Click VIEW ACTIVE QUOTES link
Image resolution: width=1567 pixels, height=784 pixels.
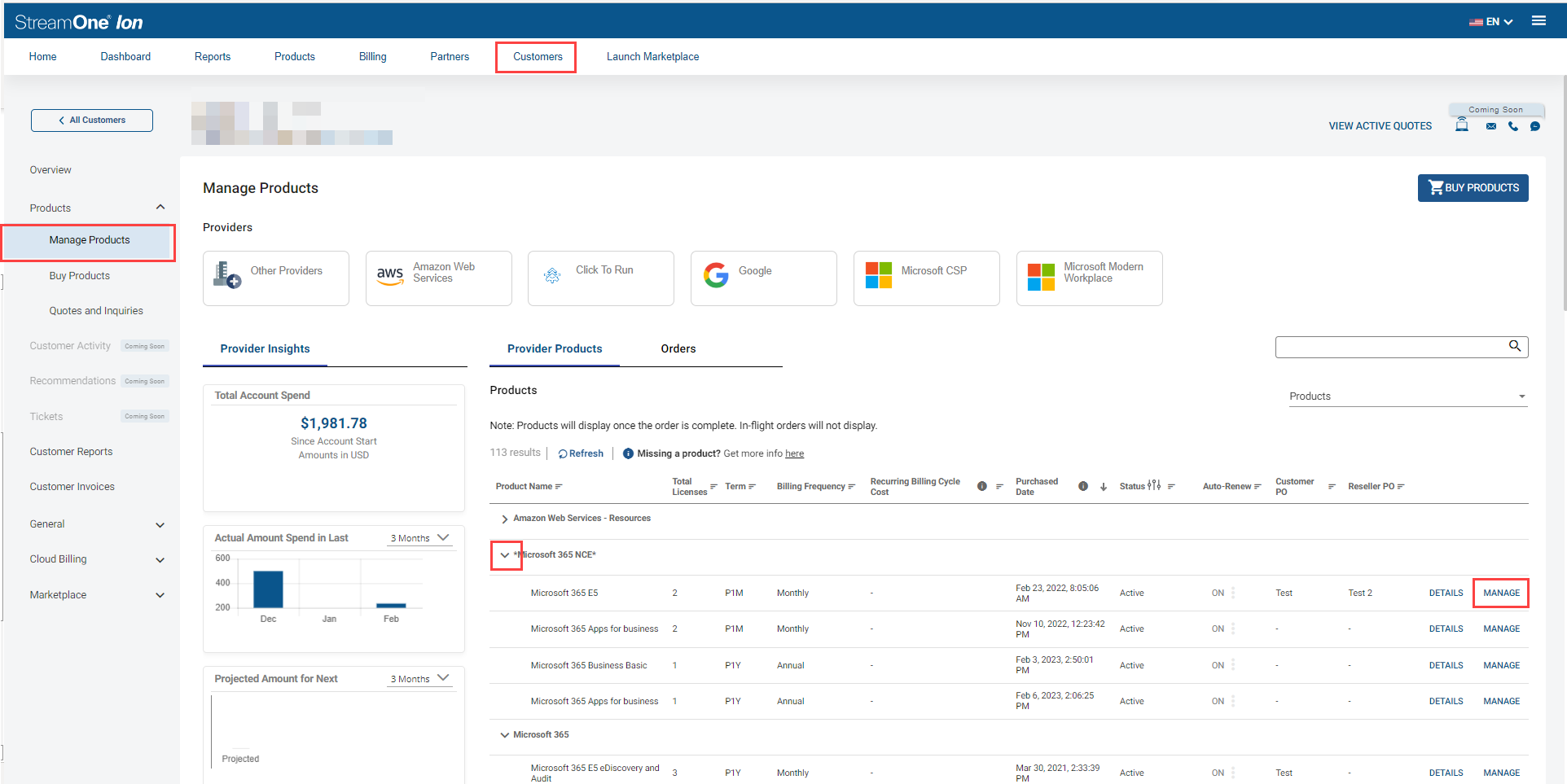click(x=1380, y=126)
